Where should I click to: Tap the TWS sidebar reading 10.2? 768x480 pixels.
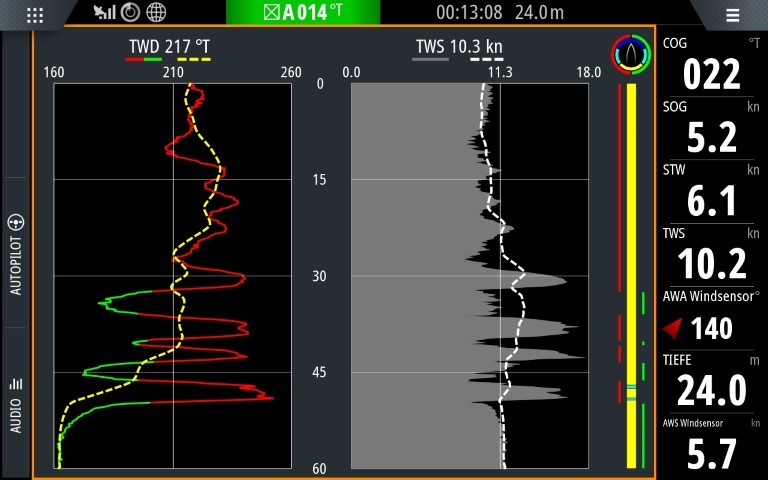tap(711, 254)
